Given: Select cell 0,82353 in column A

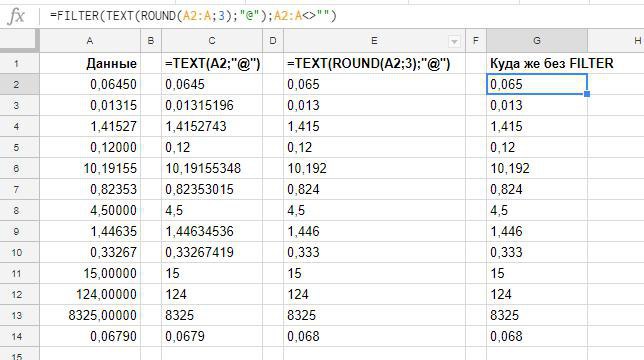Looking at the screenshot, I should (x=90, y=189).
